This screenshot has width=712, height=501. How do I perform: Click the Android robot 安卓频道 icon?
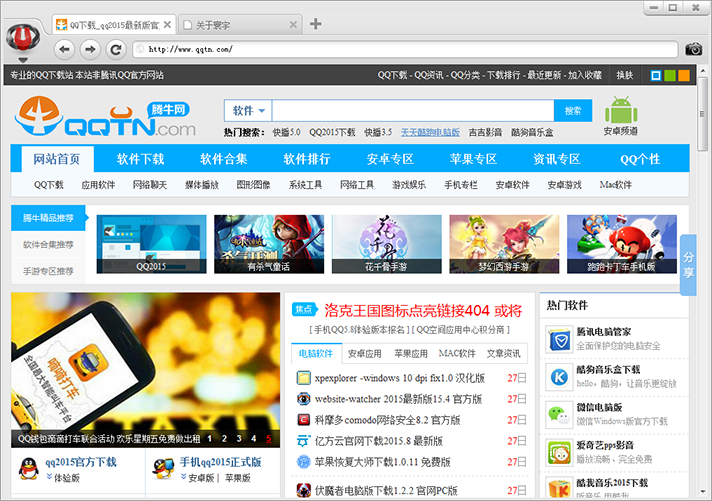click(620, 110)
